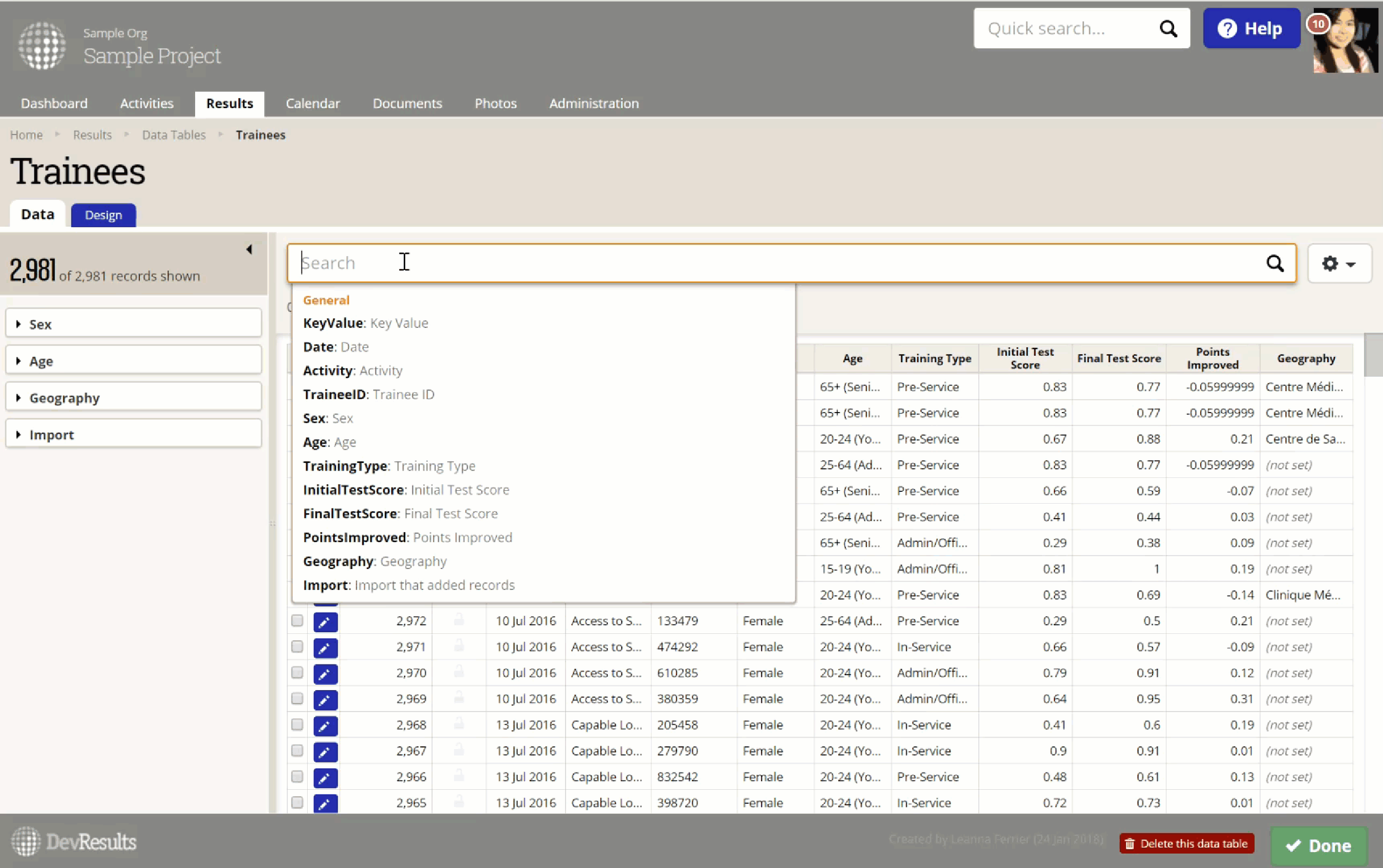
Task: Click the Sample Project globe logo
Action: click(x=41, y=46)
